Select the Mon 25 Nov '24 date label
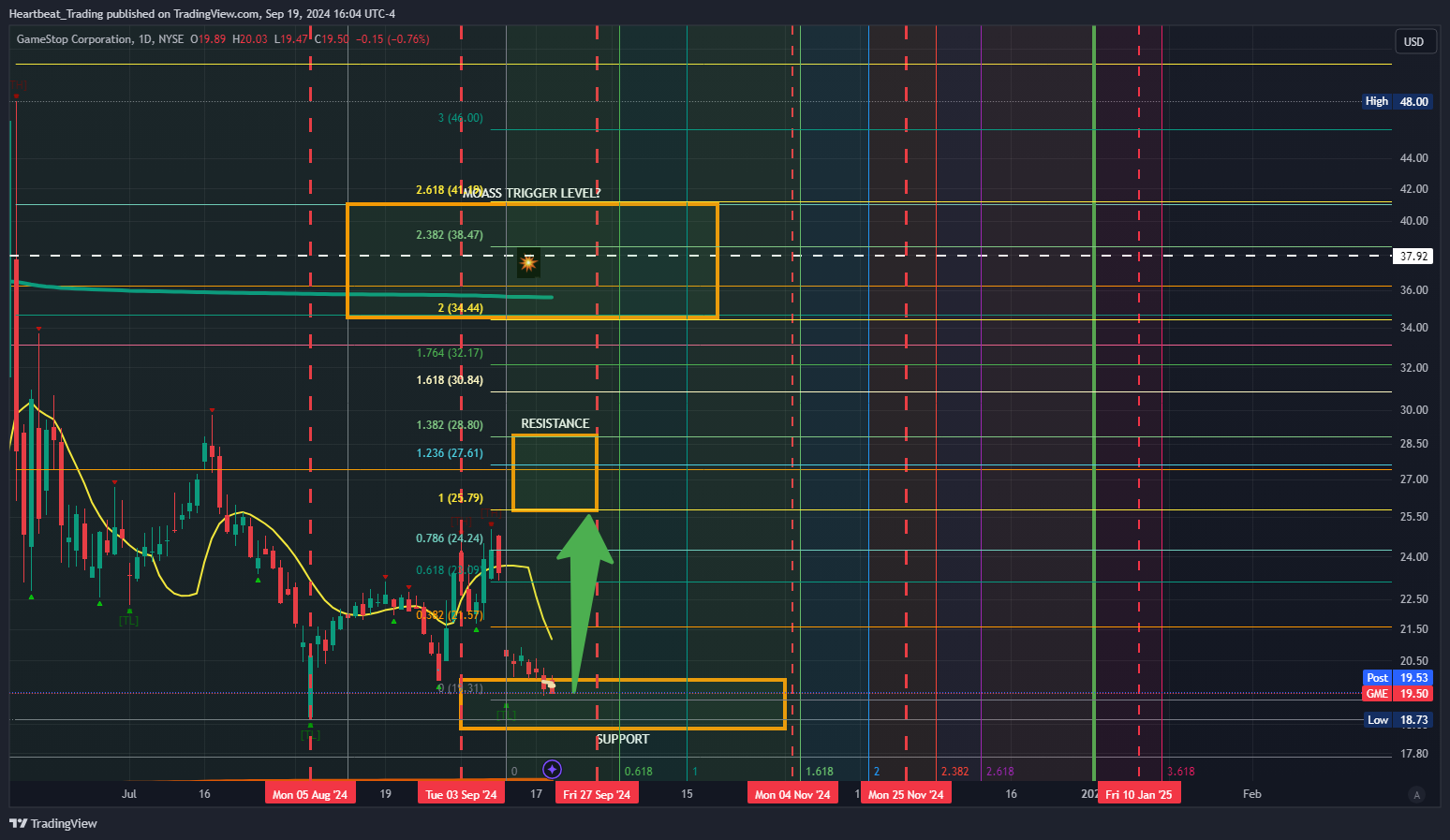Image resolution: width=1450 pixels, height=840 pixels. coord(906,794)
